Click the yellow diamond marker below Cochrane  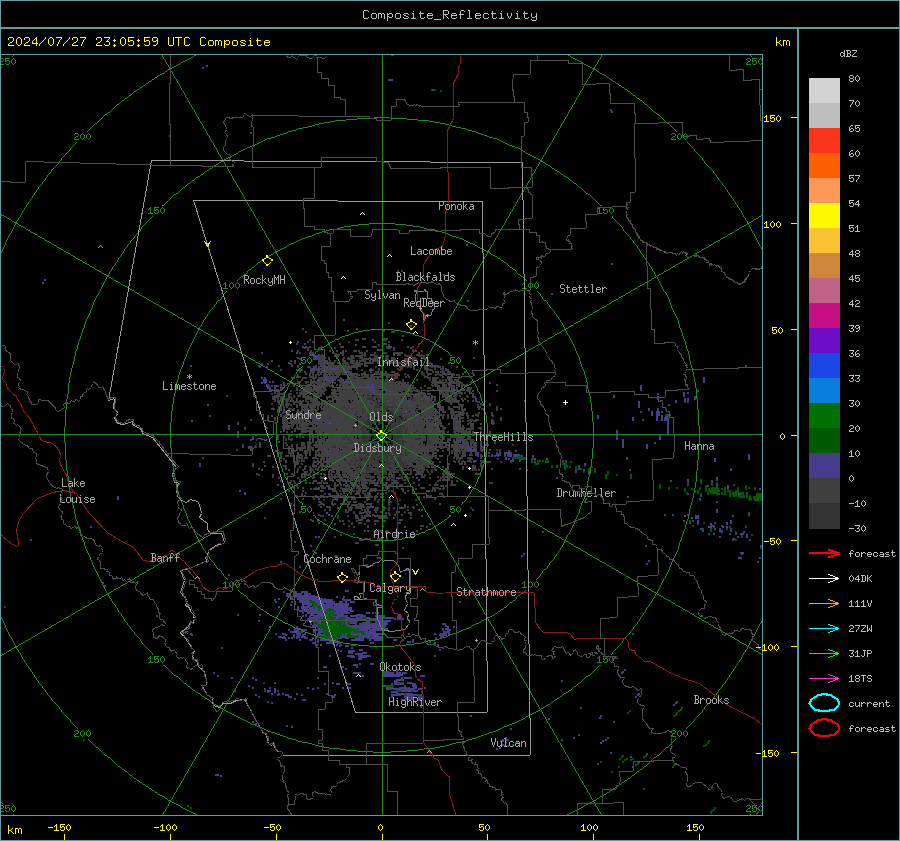[x=343, y=577]
